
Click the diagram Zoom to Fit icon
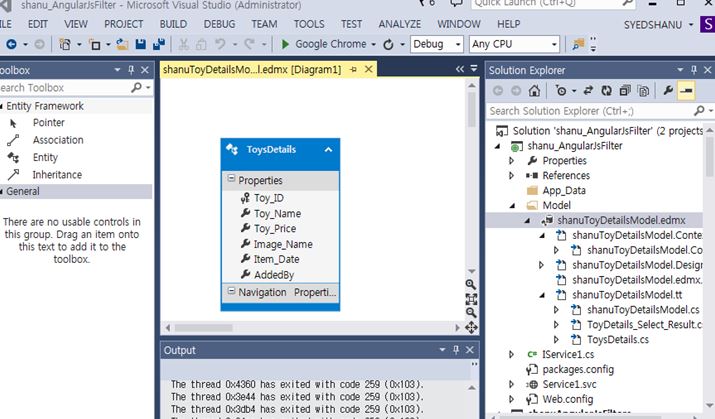point(471,299)
